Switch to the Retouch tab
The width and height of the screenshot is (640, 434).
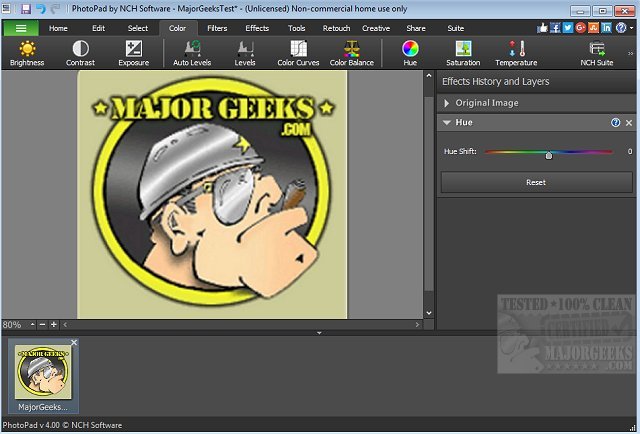coord(336,28)
